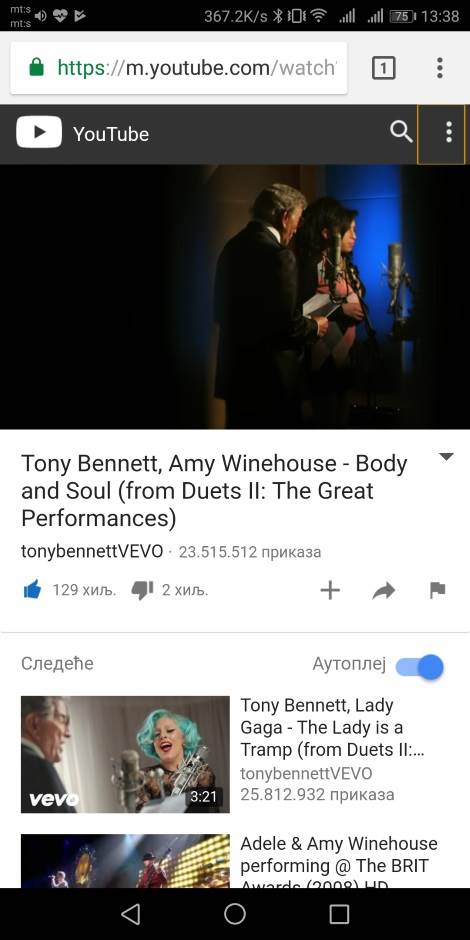Open Chrome's three-dot browser menu
This screenshot has height=940, width=470.
click(x=439, y=68)
